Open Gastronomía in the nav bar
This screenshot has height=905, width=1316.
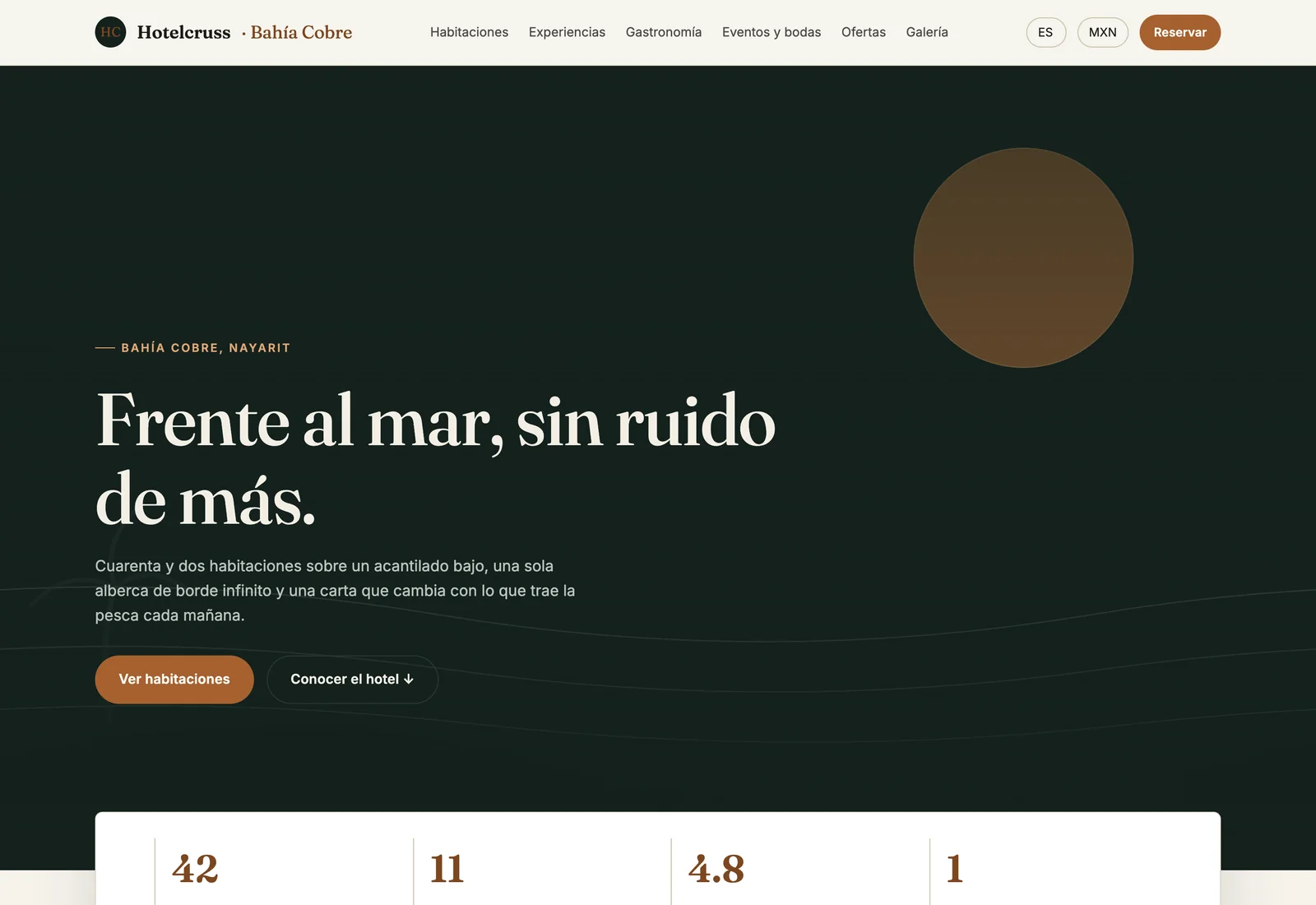point(664,32)
